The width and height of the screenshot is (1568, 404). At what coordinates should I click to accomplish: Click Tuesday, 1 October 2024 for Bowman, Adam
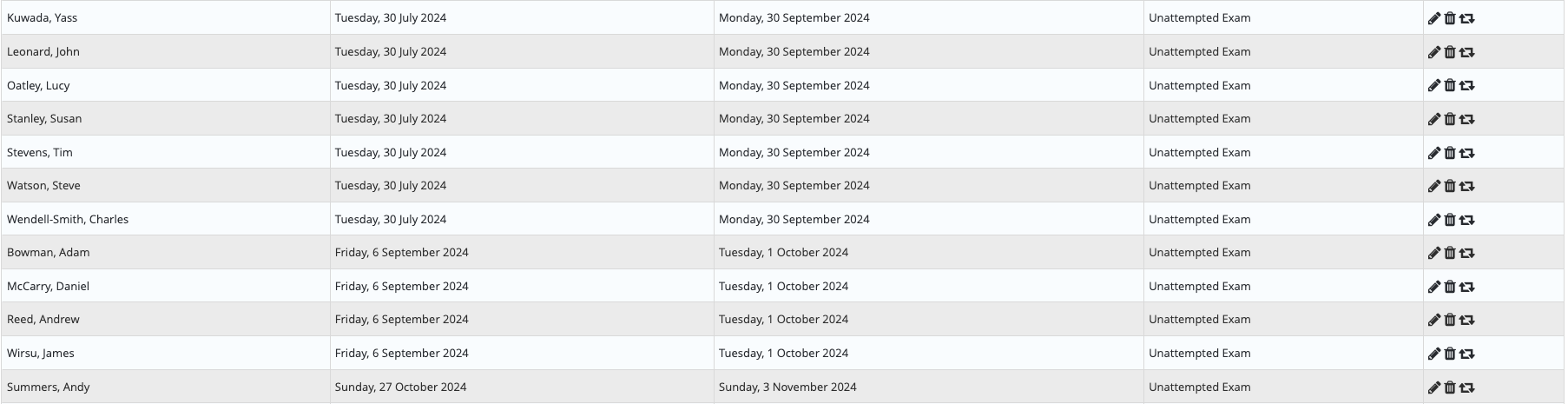coord(783,252)
